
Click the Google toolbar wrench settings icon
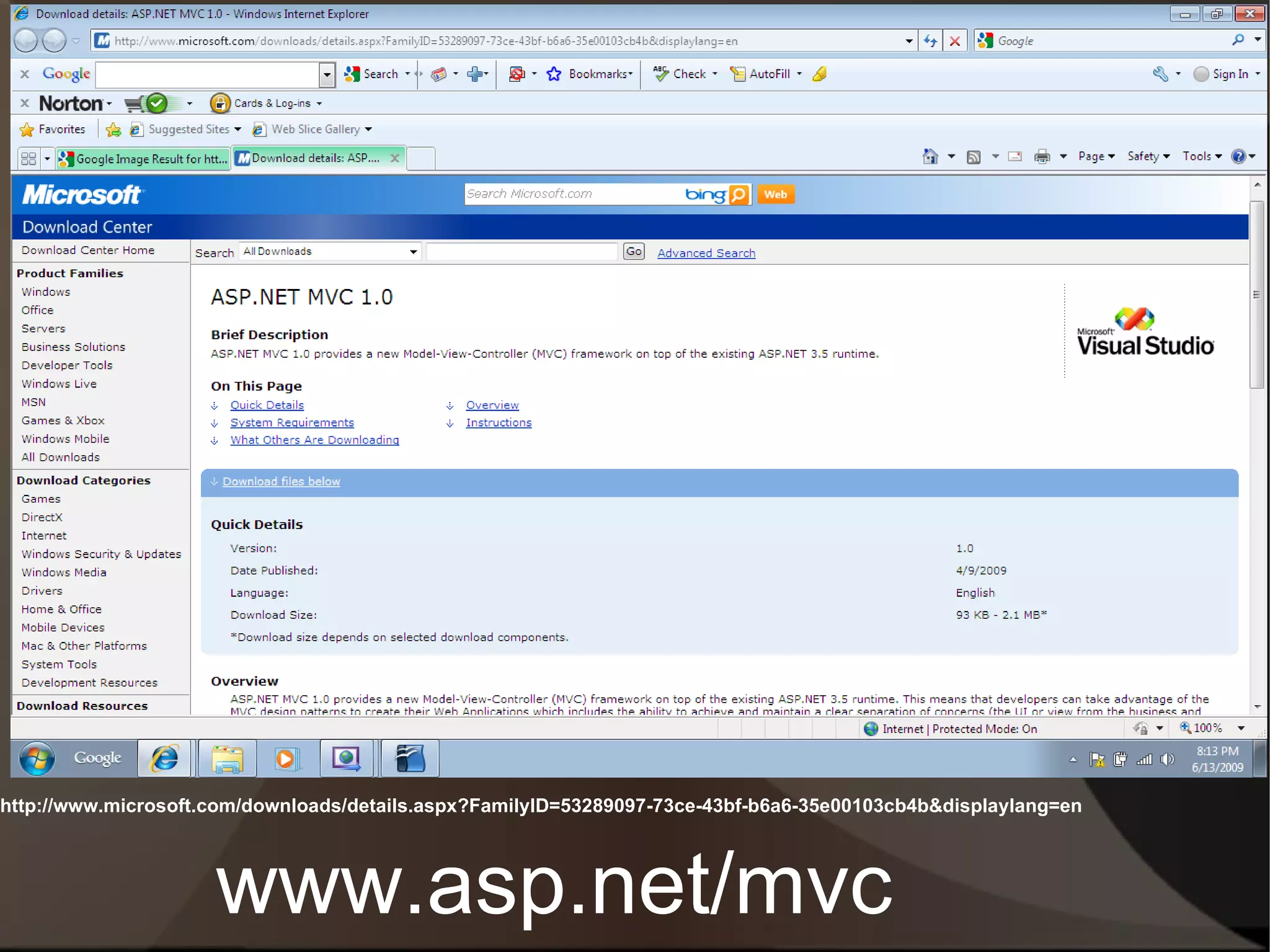pos(1160,74)
